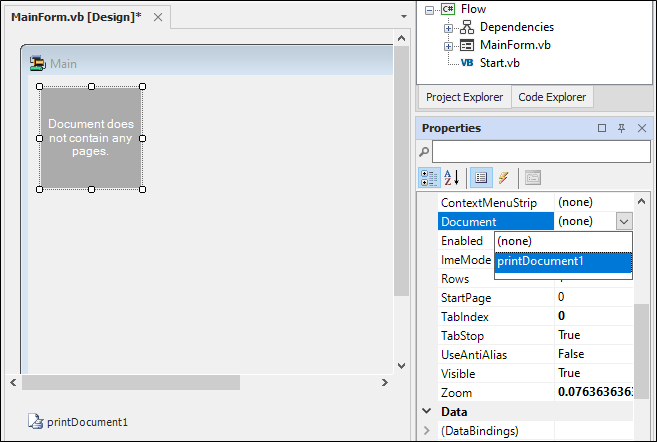Click the Document property dropdown arrow

[623, 221]
